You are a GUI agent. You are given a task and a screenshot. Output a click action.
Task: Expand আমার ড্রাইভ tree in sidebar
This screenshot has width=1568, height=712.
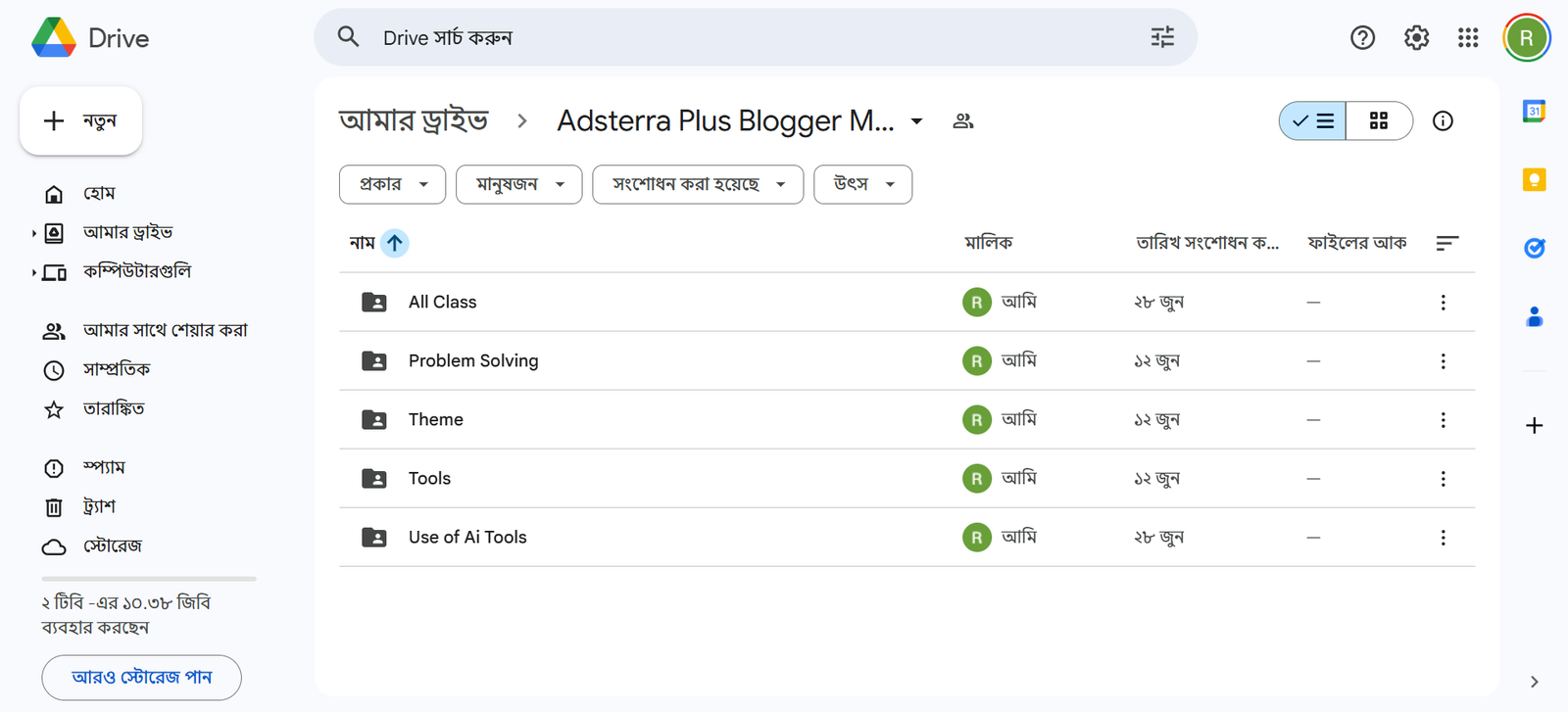(x=33, y=233)
